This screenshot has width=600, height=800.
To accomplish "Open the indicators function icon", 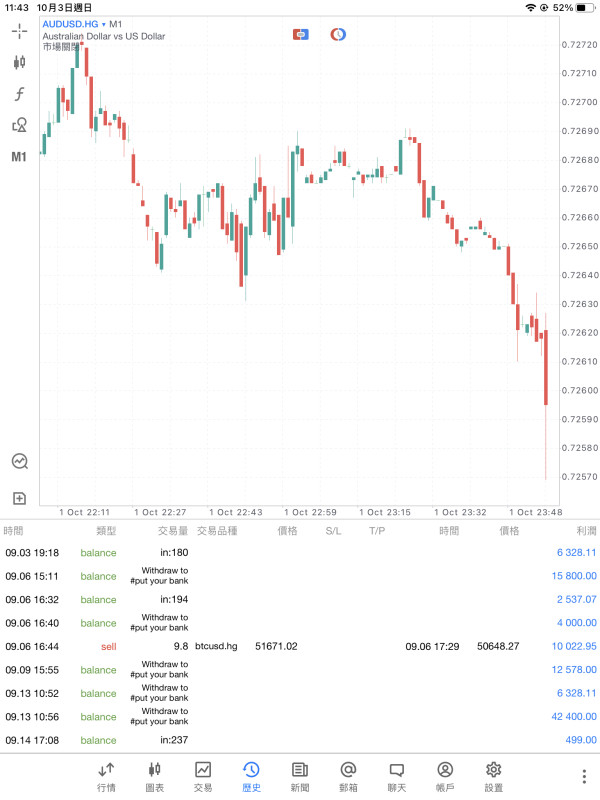I will [x=19, y=93].
